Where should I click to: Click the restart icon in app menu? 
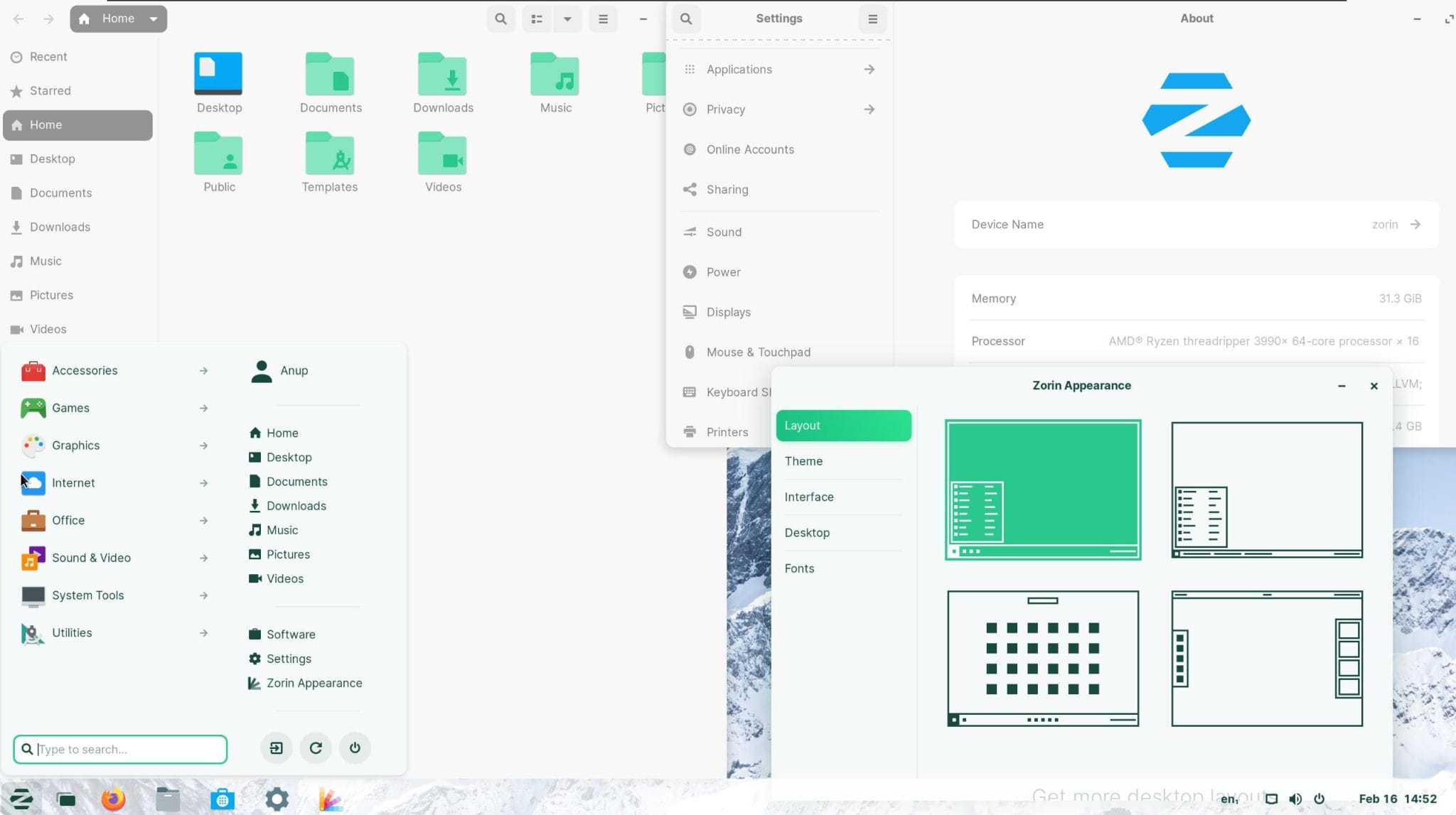pos(316,747)
